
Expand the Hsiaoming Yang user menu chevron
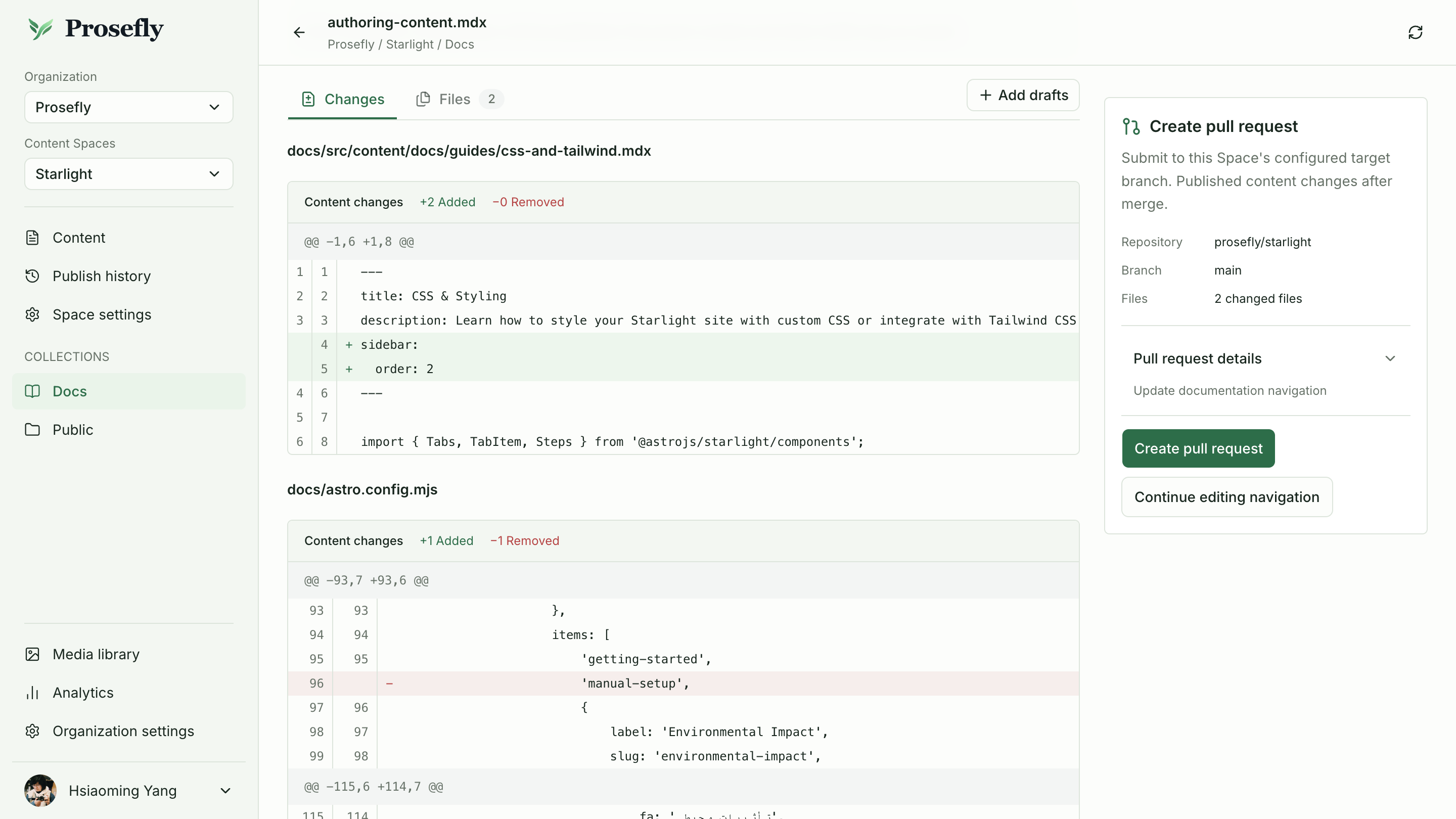(225, 790)
